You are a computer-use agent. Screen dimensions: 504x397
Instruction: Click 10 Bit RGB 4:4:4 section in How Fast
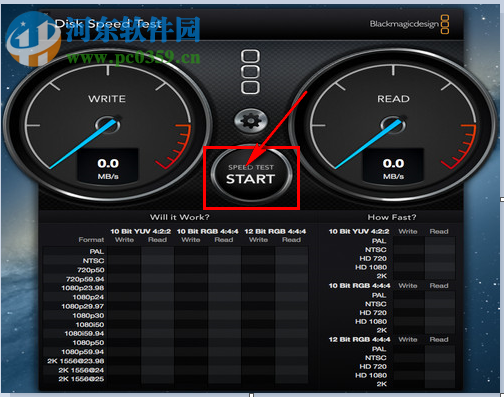pyautogui.click(x=360, y=286)
